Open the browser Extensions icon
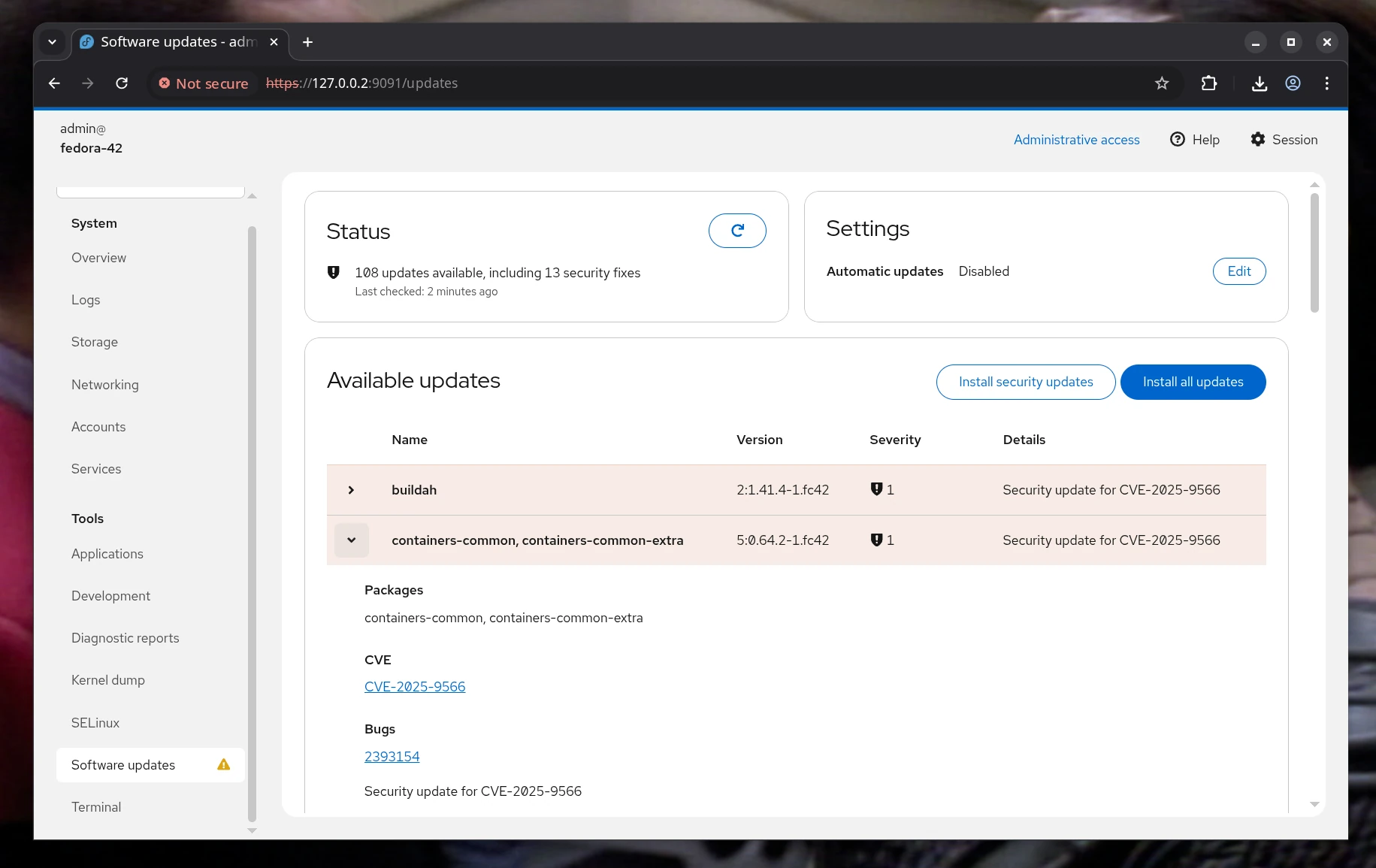Screen dimensions: 1376x868 [1208, 83]
